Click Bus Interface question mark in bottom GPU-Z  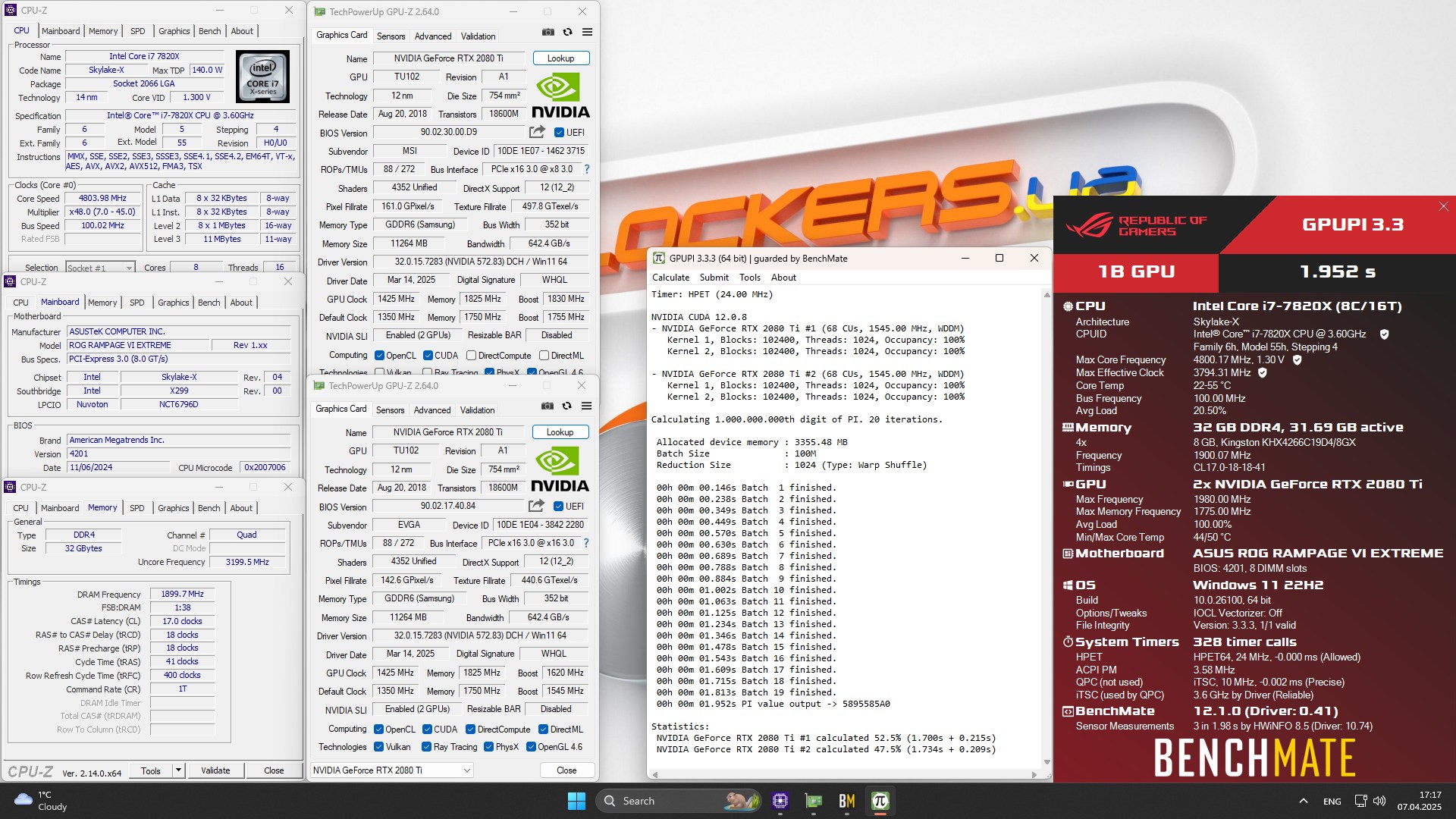(x=585, y=543)
